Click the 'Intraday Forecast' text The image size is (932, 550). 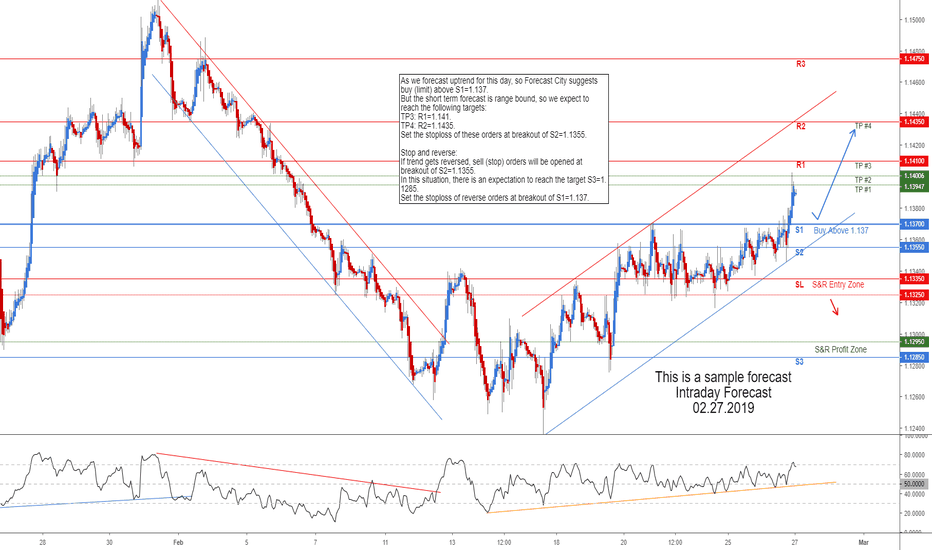coord(723,392)
